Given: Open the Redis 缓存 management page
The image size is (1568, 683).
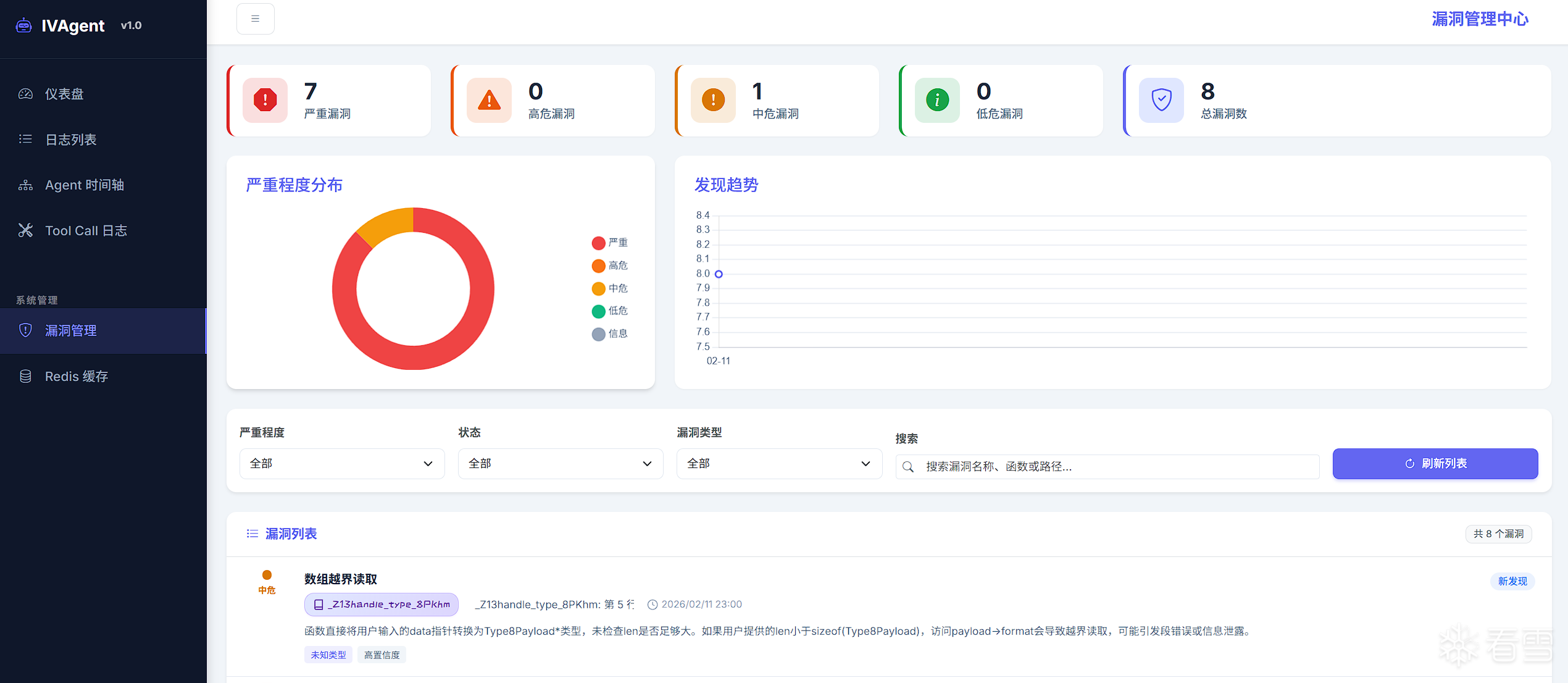Looking at the screenshot, I should point(75,376).
